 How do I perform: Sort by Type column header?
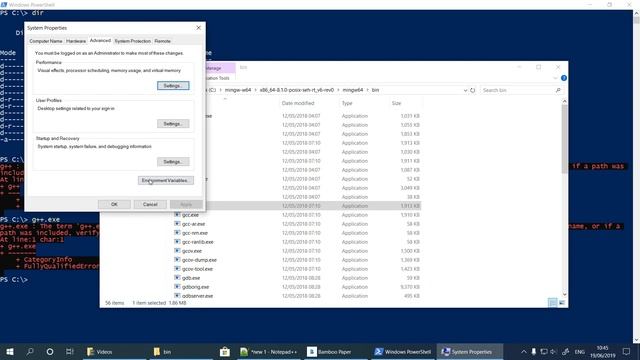coord(347,103)
